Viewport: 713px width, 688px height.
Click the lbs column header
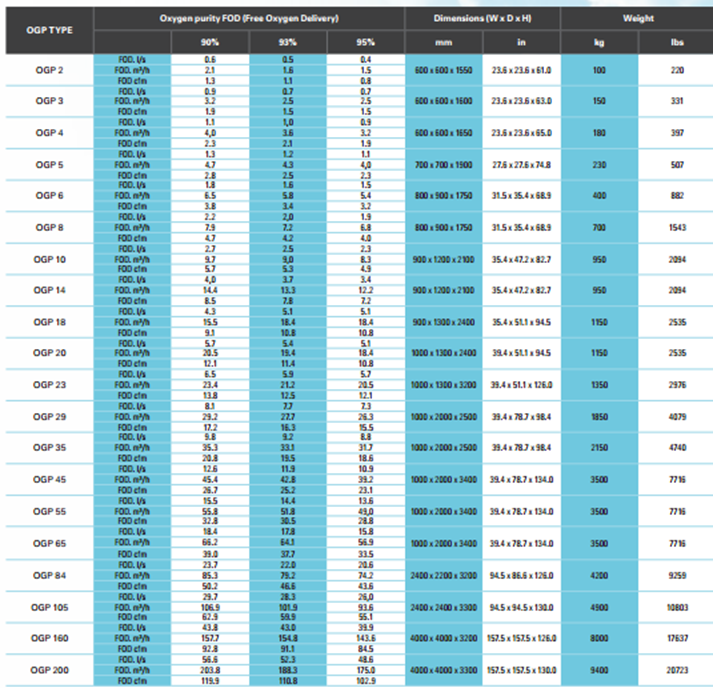coord(677,42)
